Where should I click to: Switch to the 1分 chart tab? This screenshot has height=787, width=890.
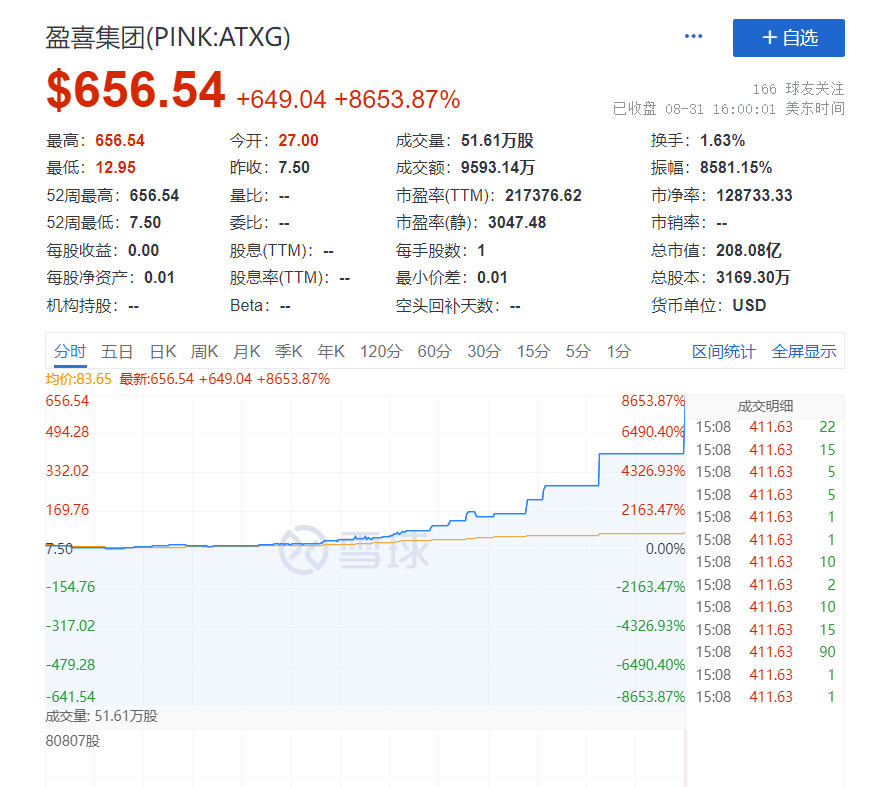coord(619,352)
